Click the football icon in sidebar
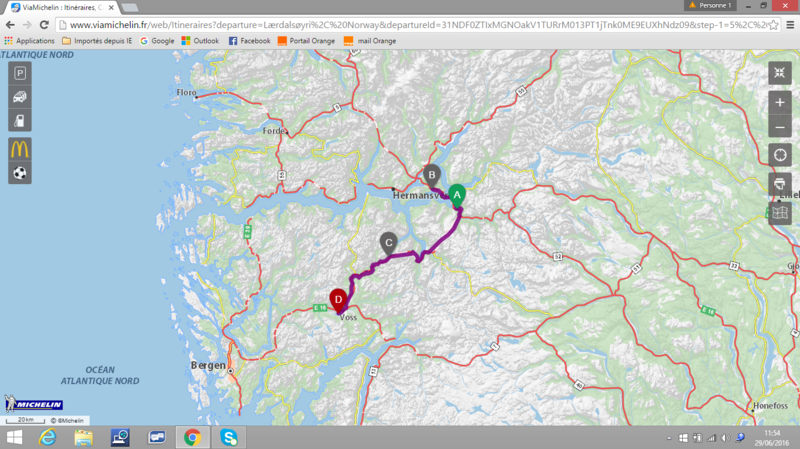Screen dimensions: 800x449 pos(20,173)
